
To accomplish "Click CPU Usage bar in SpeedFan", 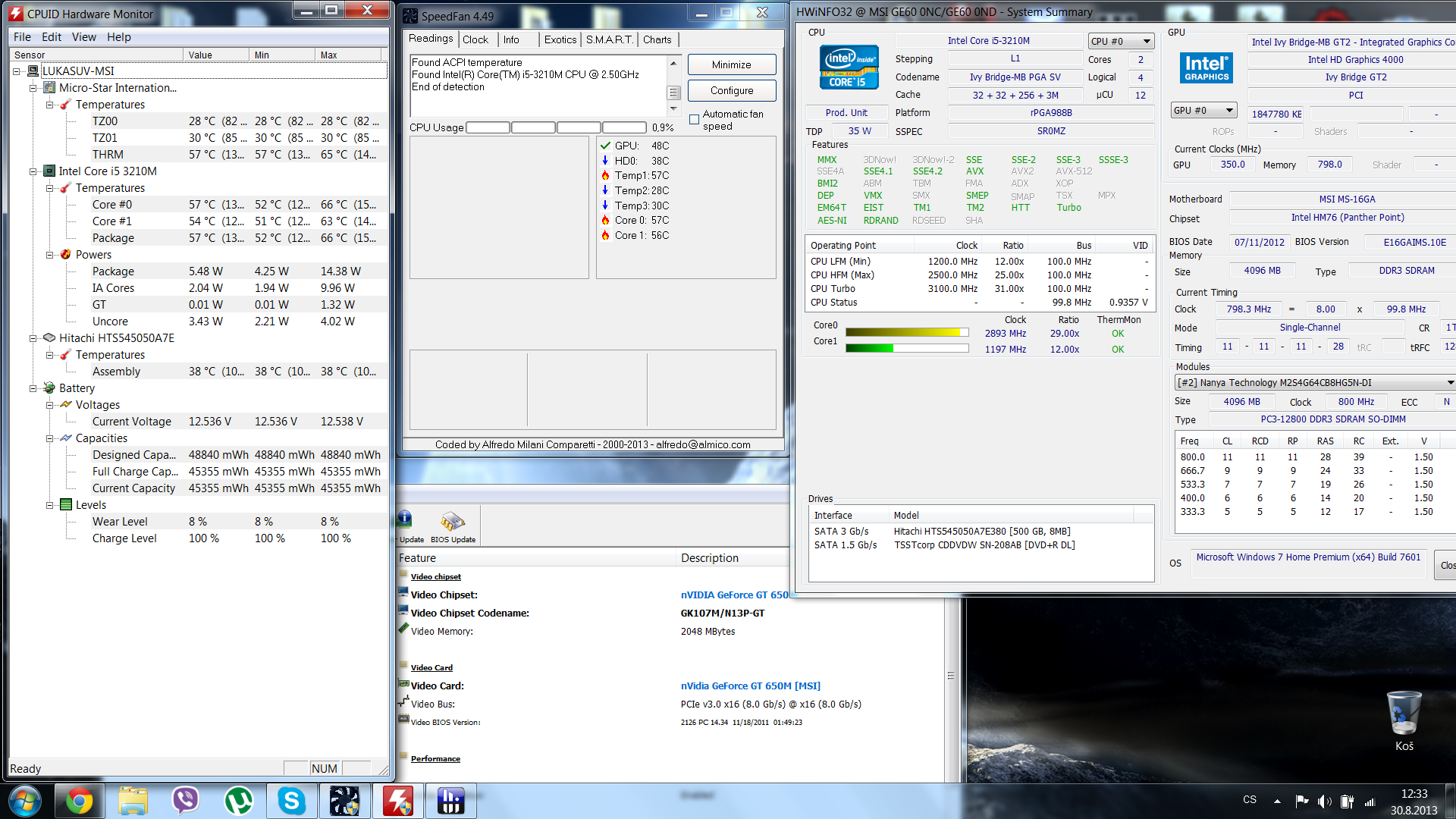I will click(556, 127).
